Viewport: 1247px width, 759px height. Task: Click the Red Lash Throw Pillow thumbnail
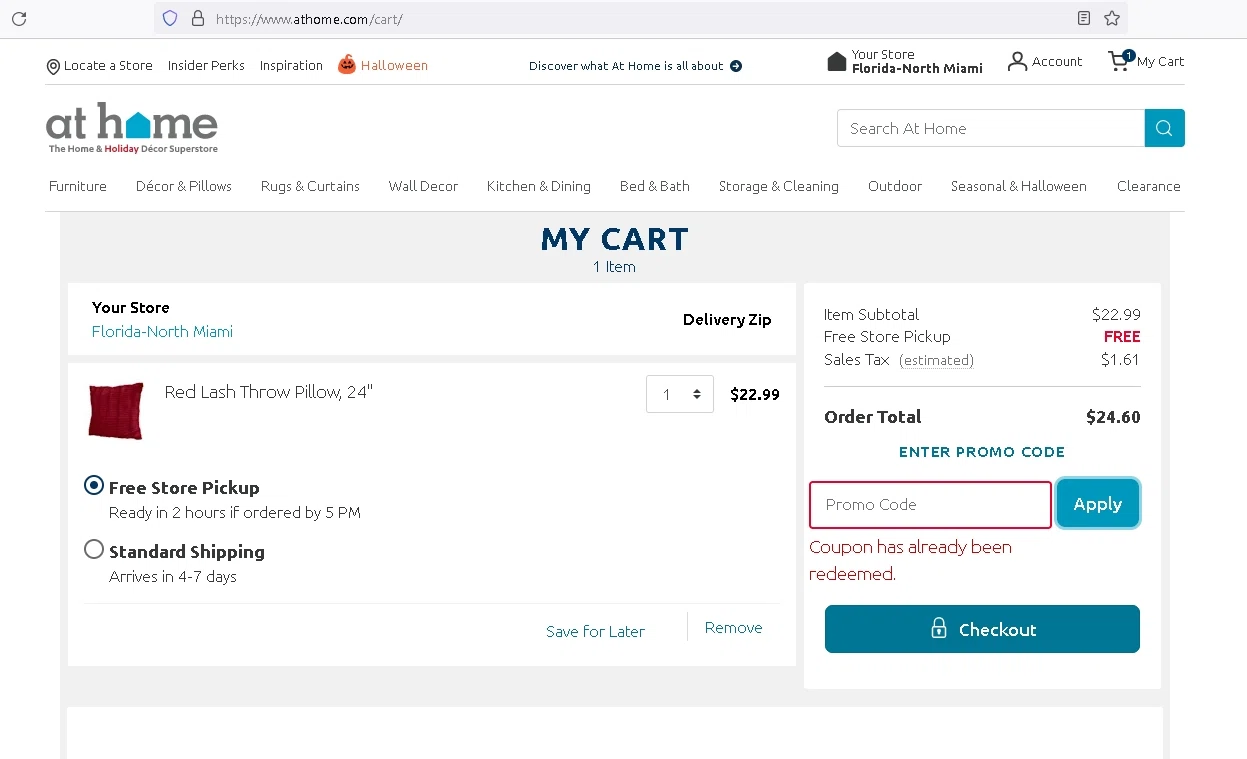coord(116,410)
